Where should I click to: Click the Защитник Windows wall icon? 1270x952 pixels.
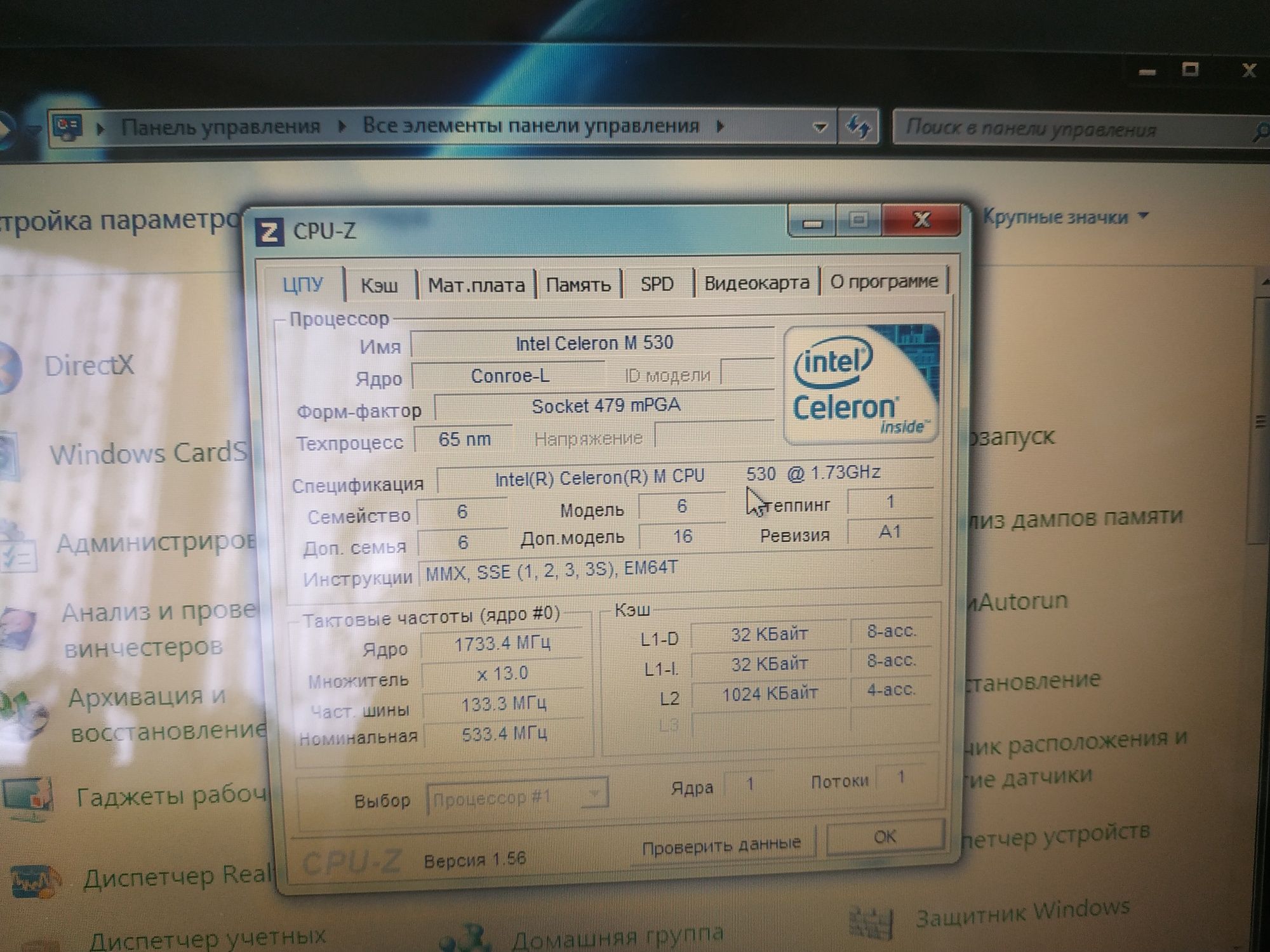(x=871, y=923)
